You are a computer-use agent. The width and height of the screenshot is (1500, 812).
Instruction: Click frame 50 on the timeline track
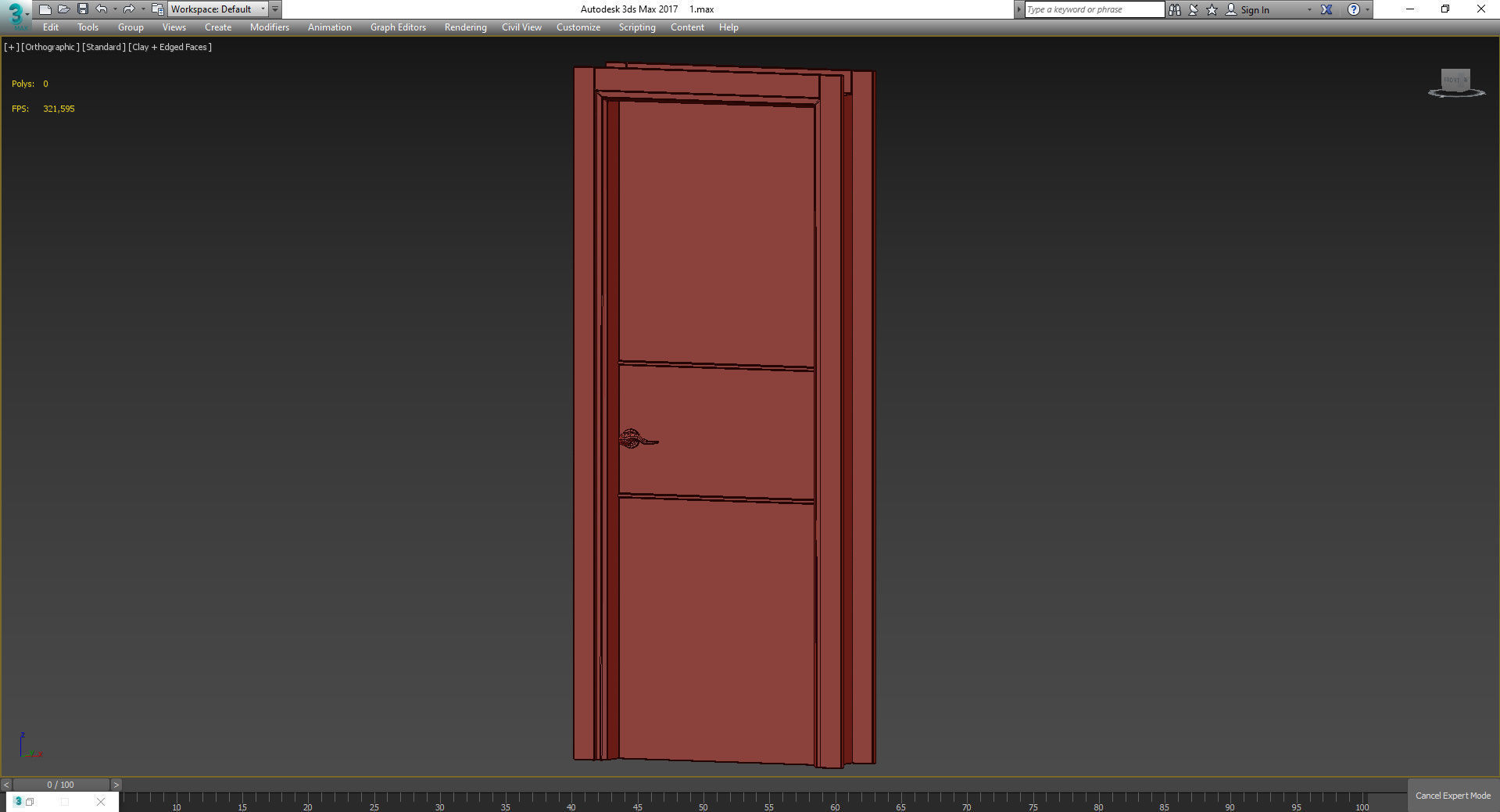pos(703,803)
